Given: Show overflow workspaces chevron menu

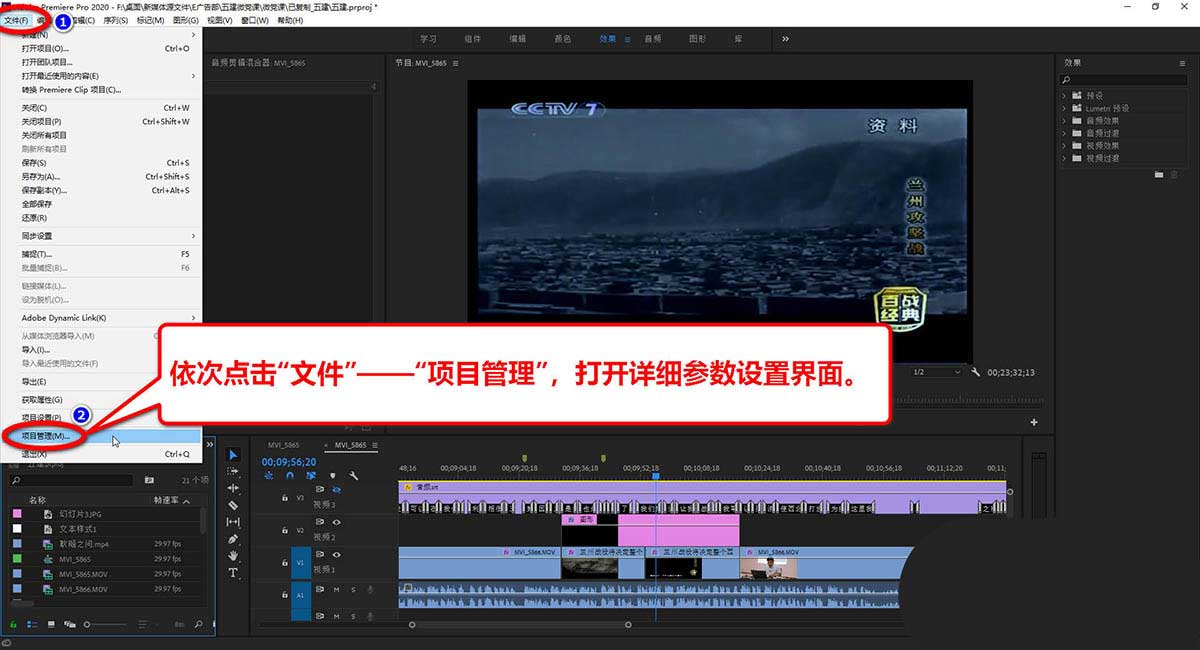Looking at the screenshot, I should tap(785, 39).
